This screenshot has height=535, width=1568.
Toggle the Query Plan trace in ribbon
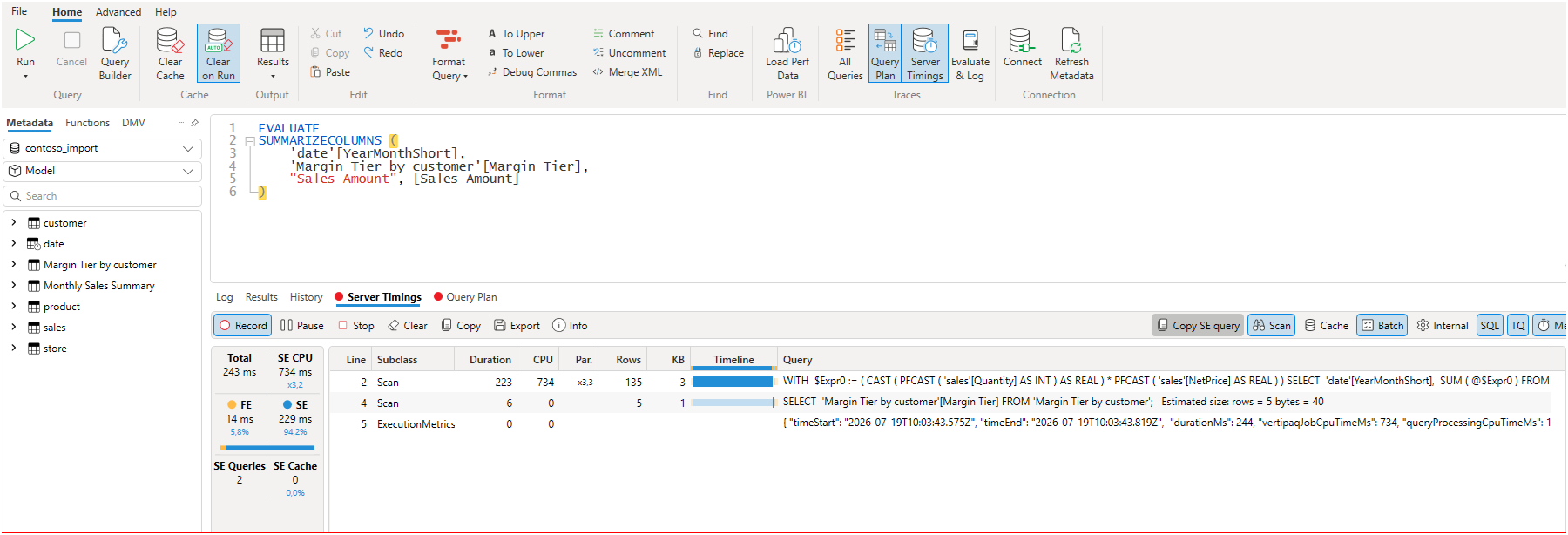[x=885, y=54]
